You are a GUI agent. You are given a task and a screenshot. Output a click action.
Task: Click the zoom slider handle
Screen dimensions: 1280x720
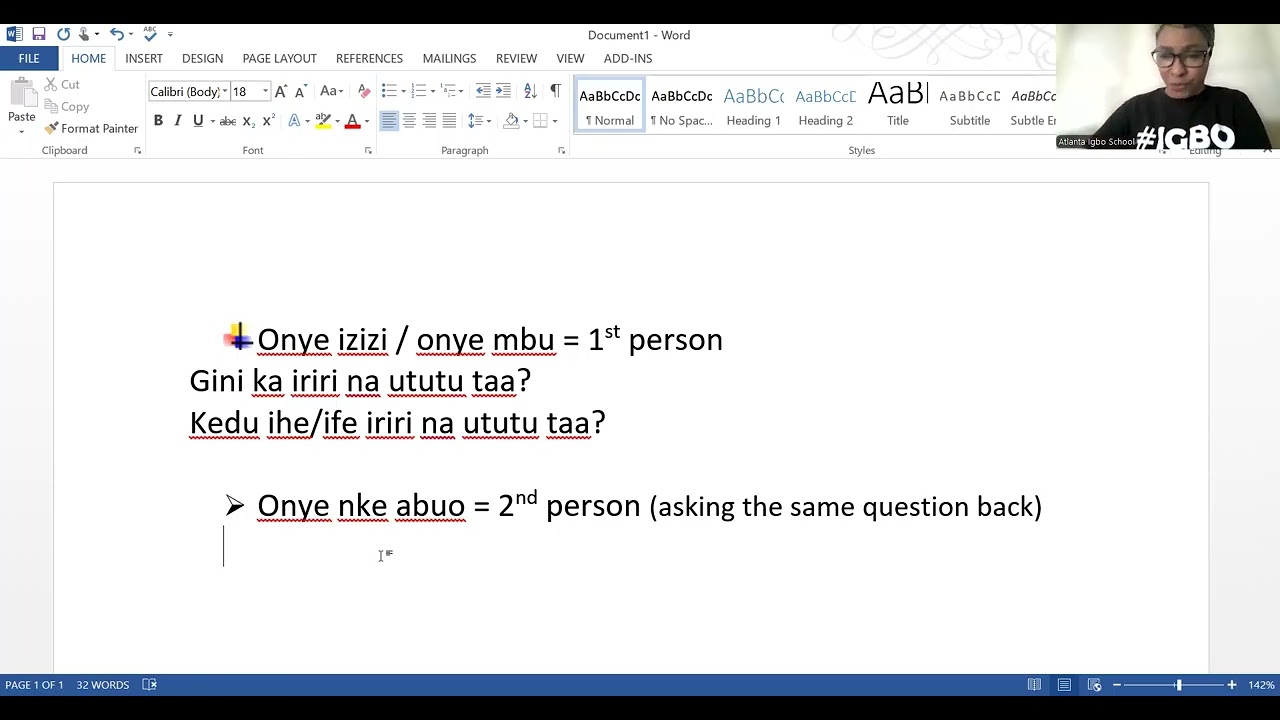[1179, 685]
